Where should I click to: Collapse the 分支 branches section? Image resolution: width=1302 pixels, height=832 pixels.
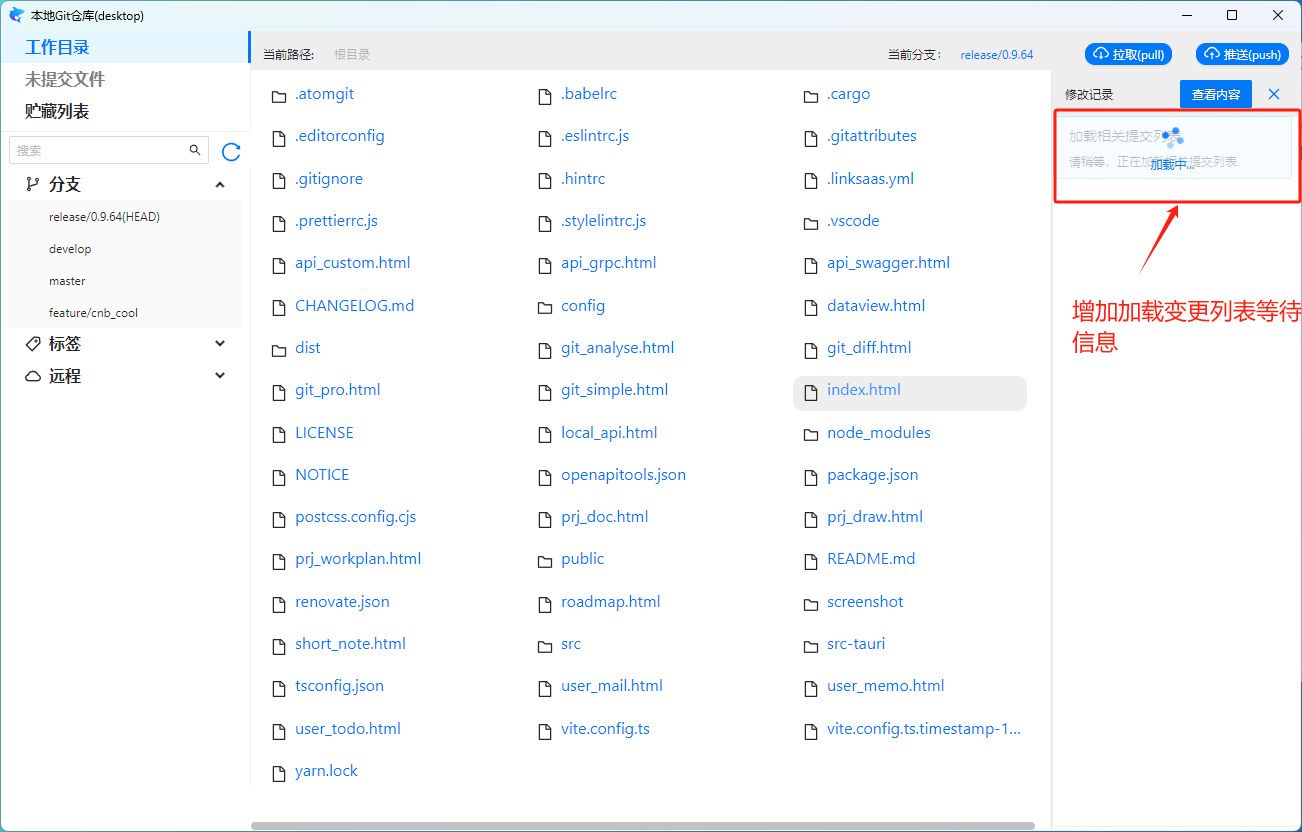(x=220, y=184)
